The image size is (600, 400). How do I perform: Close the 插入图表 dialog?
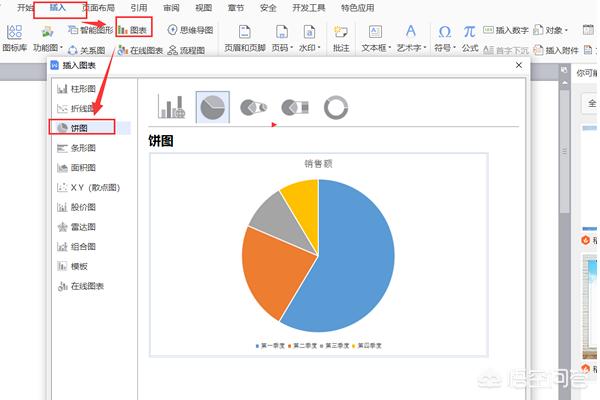click(x=519, y=65)
